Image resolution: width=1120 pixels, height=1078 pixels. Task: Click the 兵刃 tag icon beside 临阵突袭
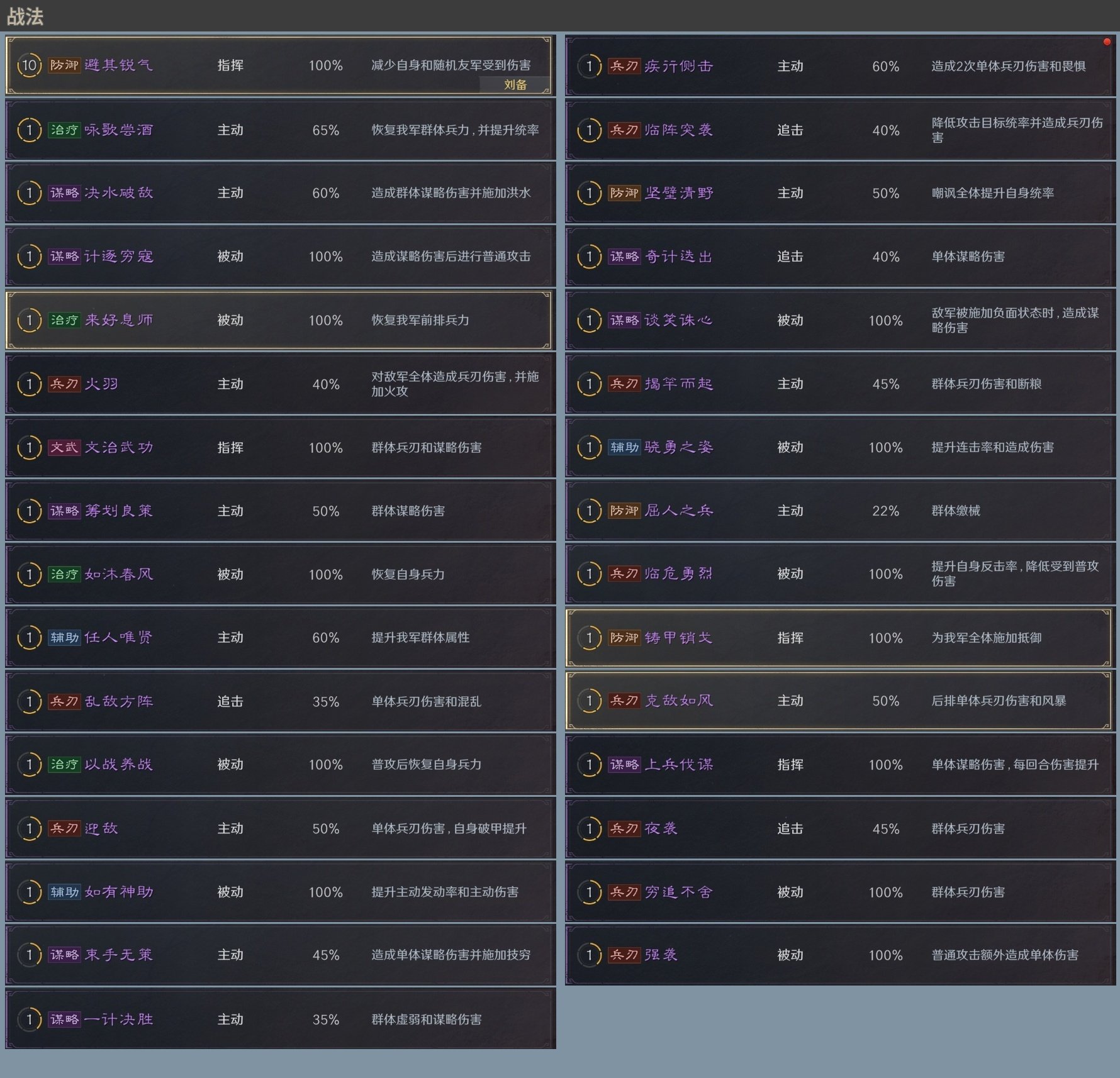pos(625,130)
